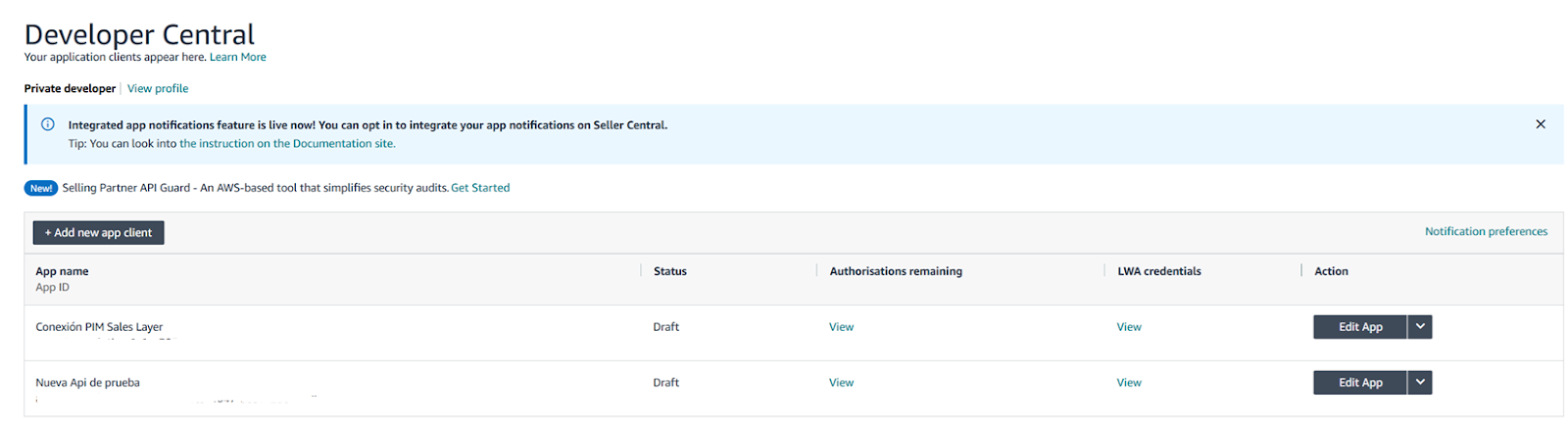Select the Nueva Api de prueba app name
1568x424 pixels.
point(87,383)
